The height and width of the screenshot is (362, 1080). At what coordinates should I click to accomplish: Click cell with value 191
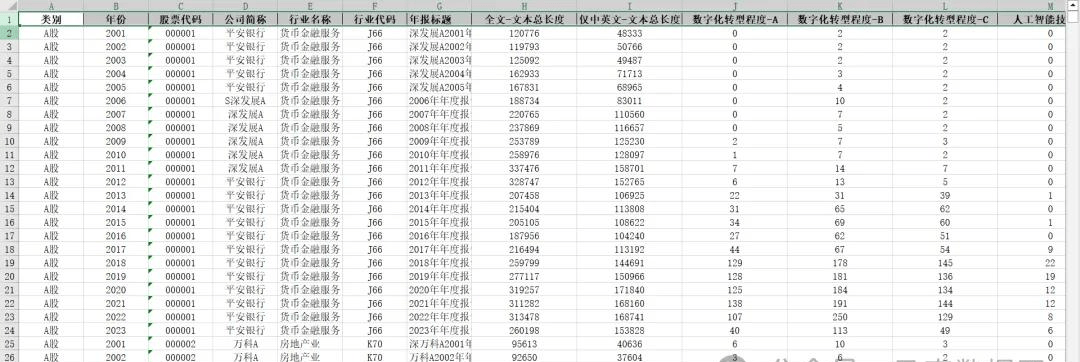[840, 304]
